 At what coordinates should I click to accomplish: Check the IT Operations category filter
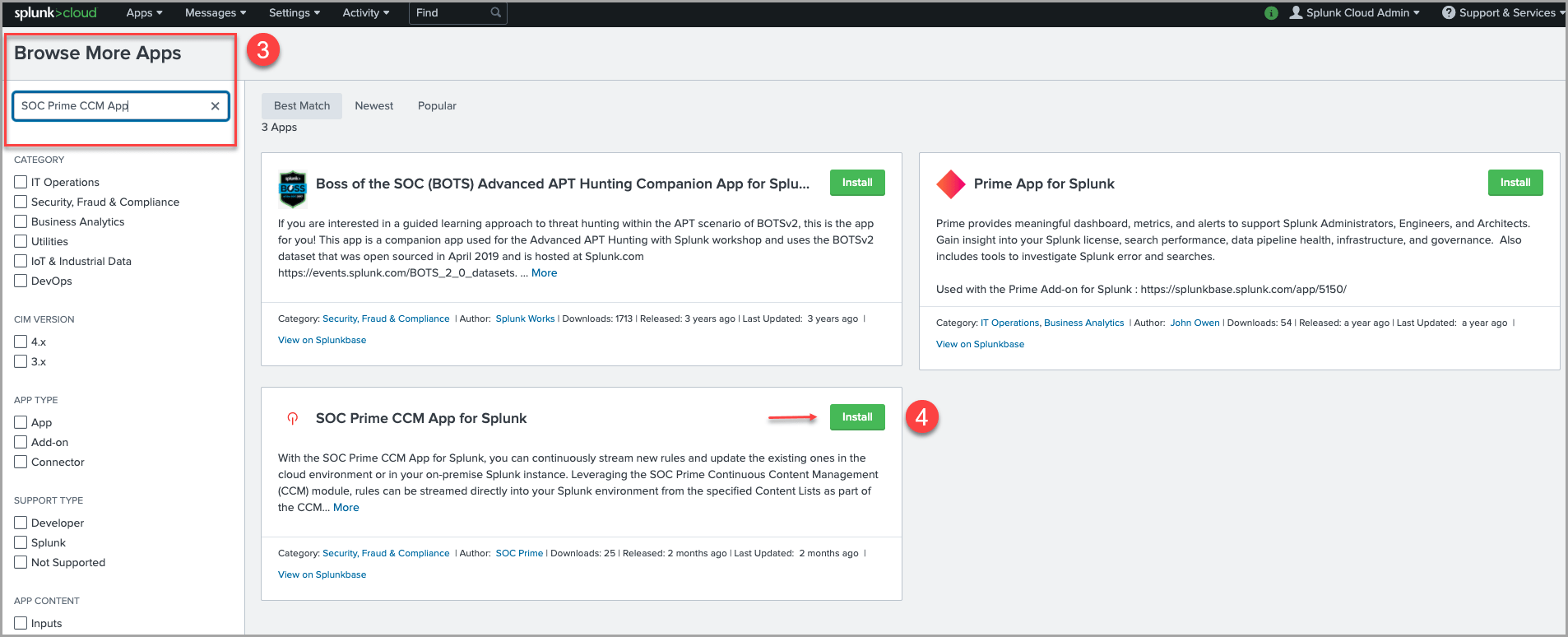point(21,182)
